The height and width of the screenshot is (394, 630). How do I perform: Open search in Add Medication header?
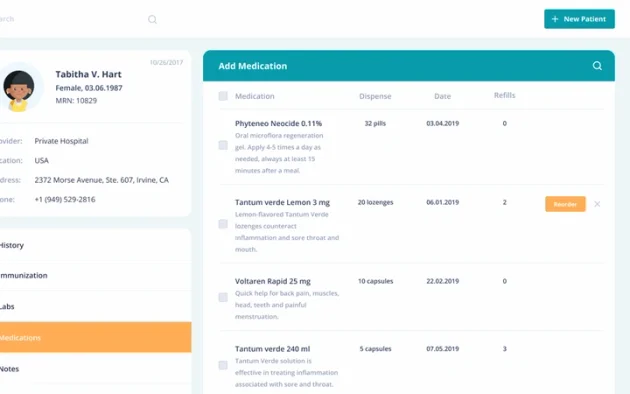(x=597, y=66)
